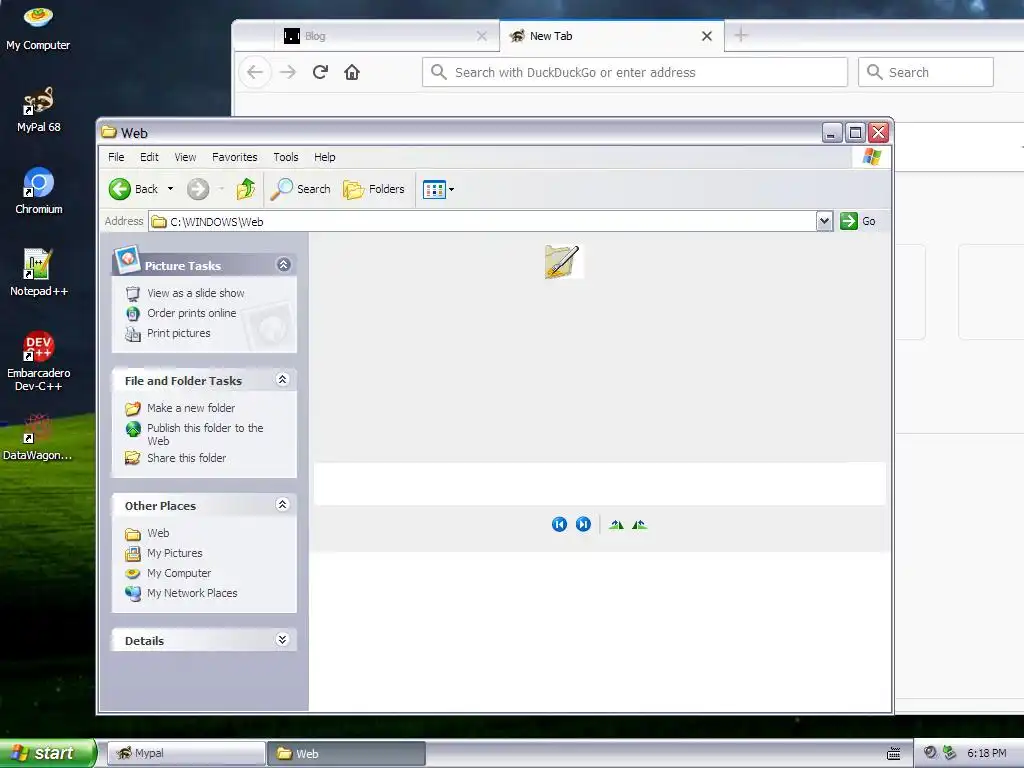Viewport: 1024px width, 768px height.
Task: Click the previous image filmstrip button
Action: (559, 524)
